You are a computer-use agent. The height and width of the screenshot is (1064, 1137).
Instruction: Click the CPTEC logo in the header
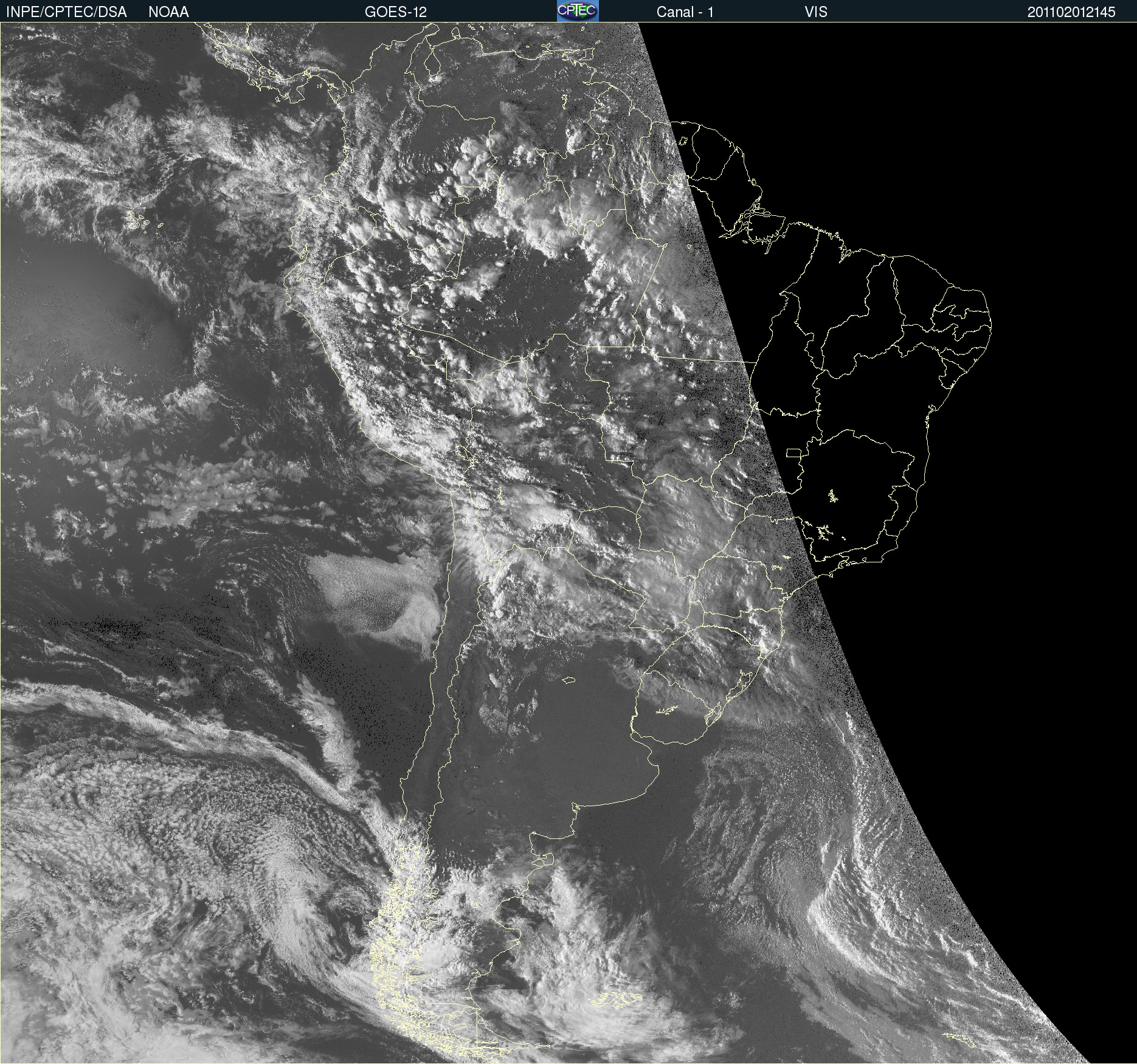click(x=578, y=11)
